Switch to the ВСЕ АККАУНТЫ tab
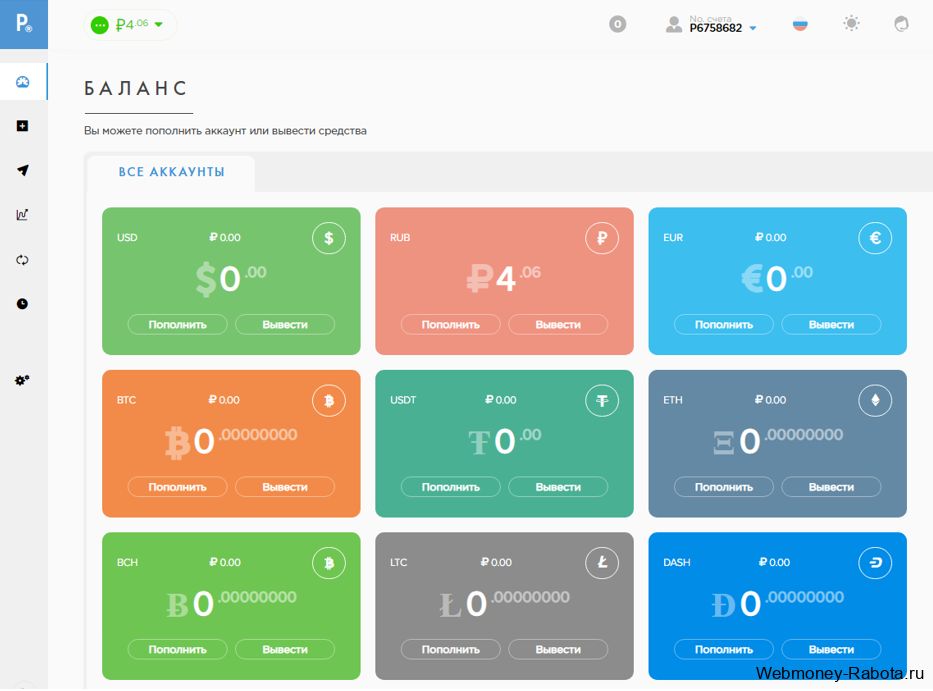This screenshot has width=933, height=691. (x=171, y=173)
